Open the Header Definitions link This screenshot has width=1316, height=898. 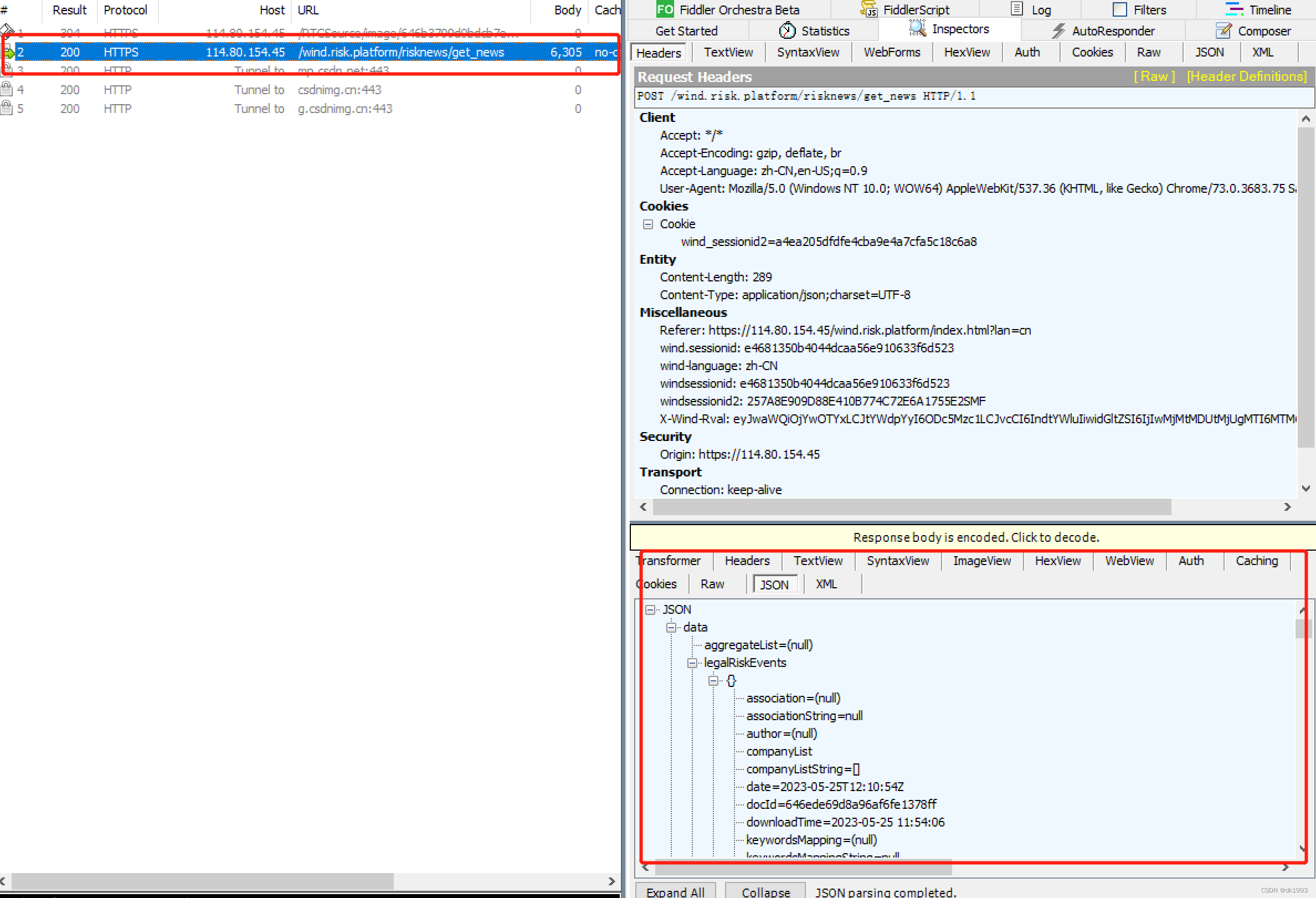[x=1246, y=76]
